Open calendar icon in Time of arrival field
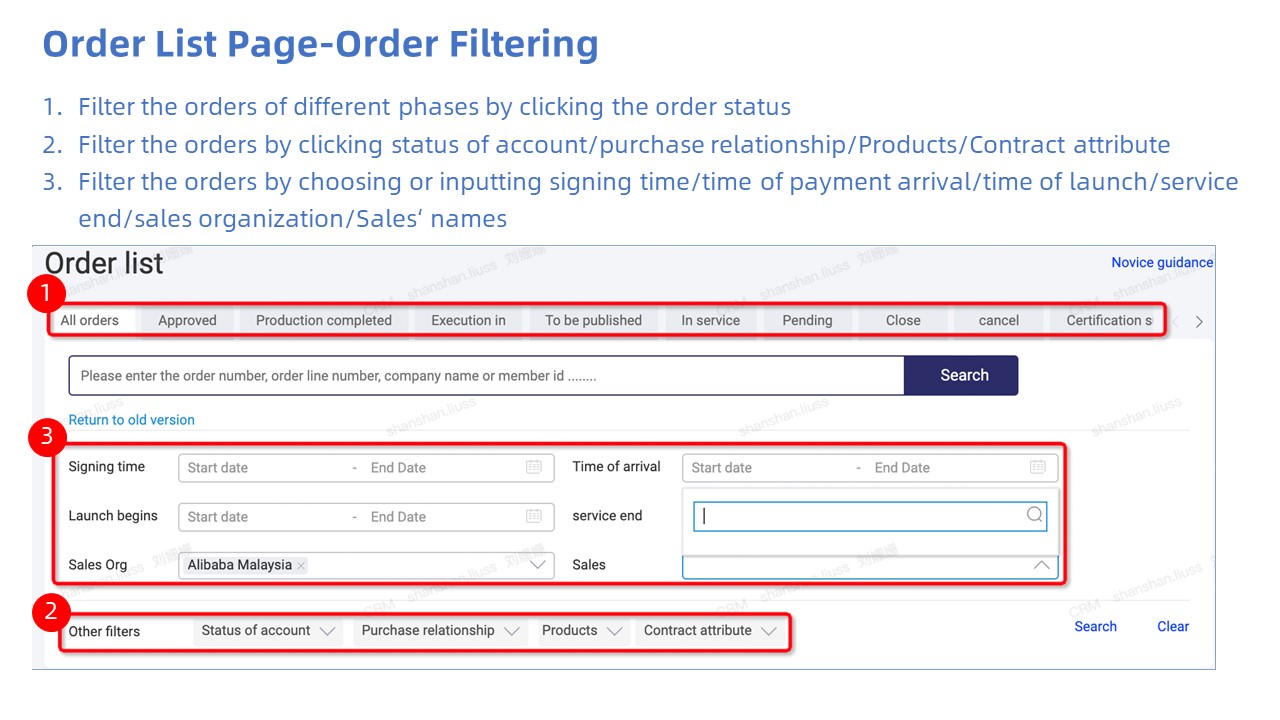This screenshot has width=1280, height=720. (x=1038, y=467)
